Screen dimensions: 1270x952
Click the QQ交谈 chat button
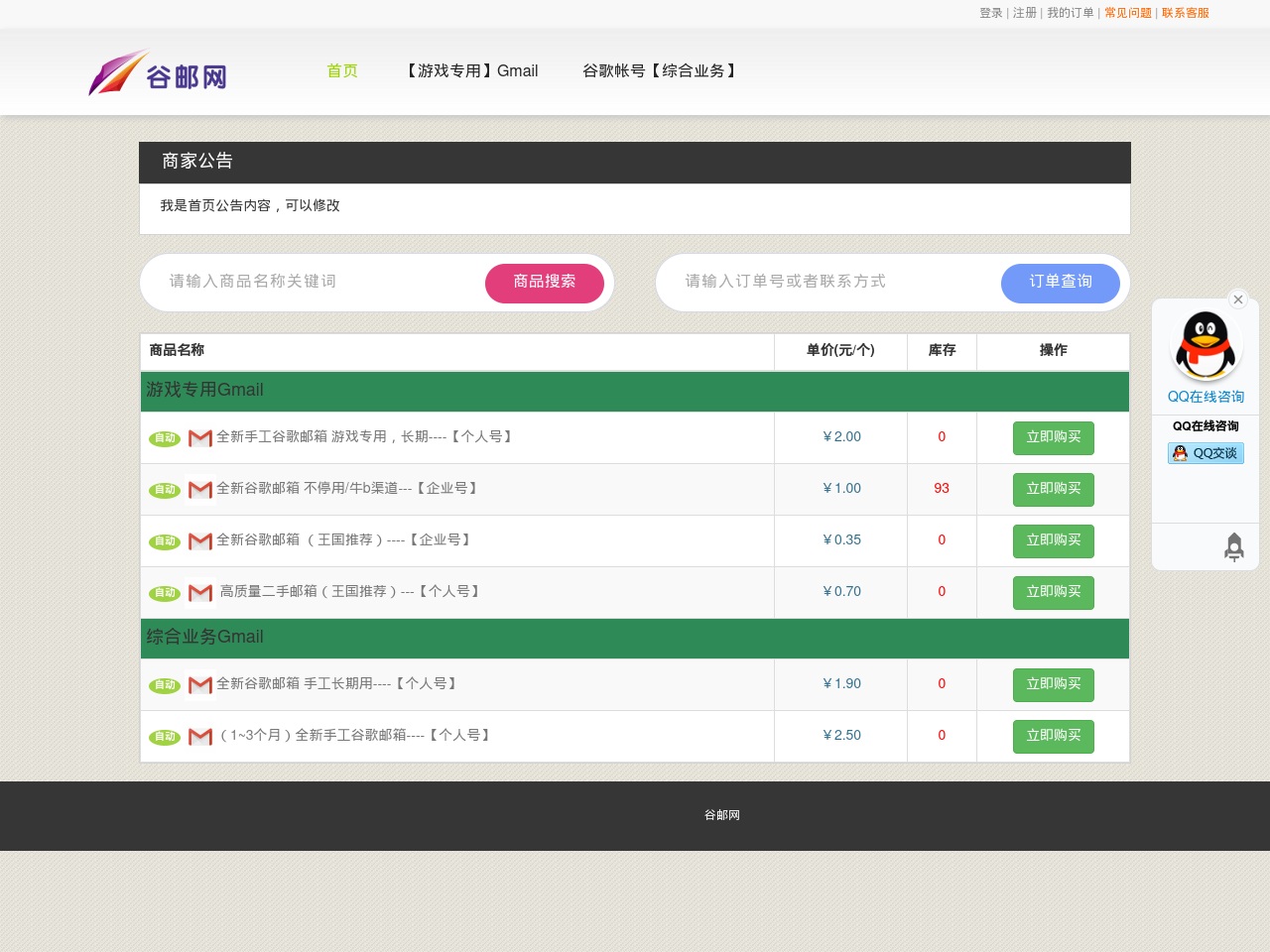(x=1206, y=453)
